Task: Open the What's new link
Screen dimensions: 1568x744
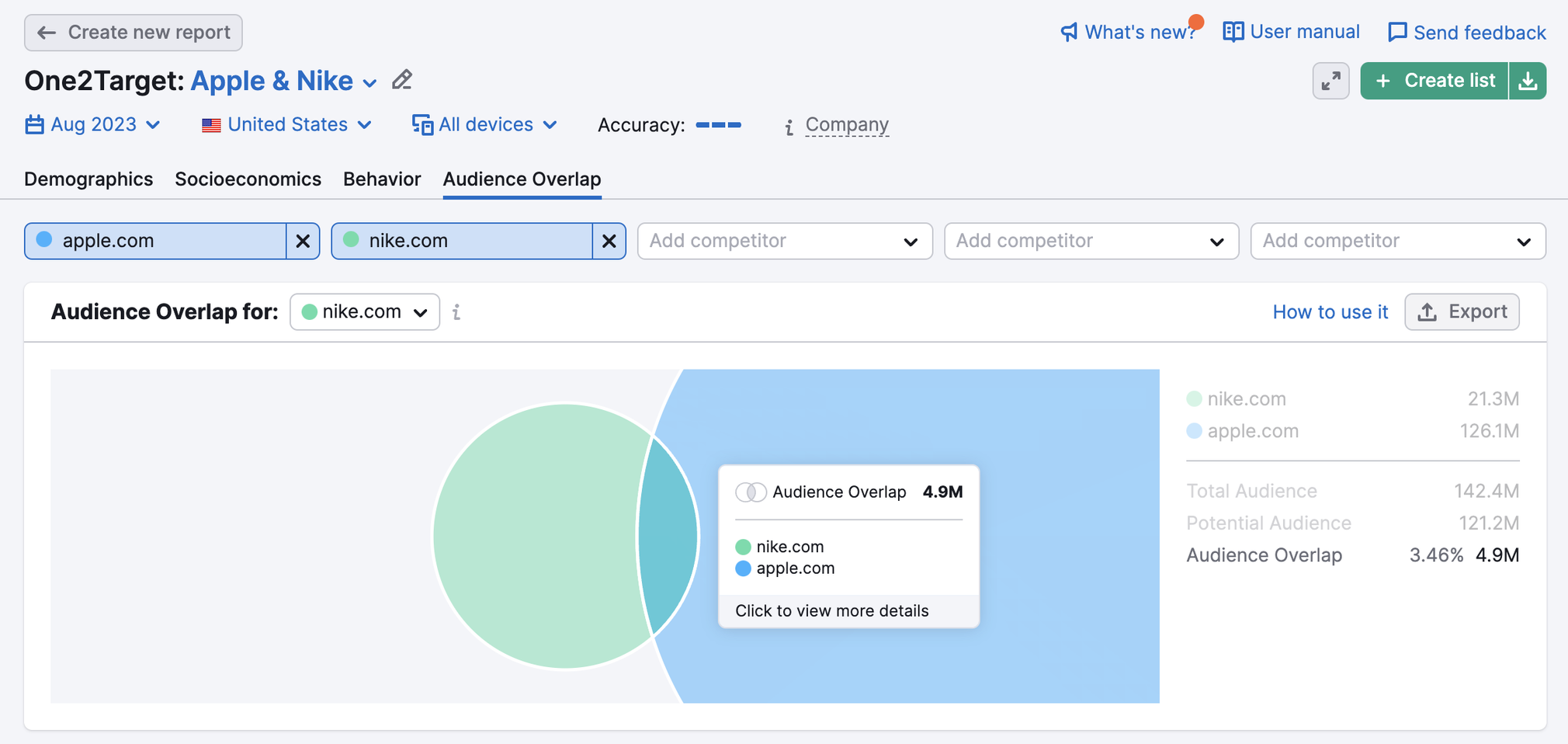Action: (x=1129, y=32)
